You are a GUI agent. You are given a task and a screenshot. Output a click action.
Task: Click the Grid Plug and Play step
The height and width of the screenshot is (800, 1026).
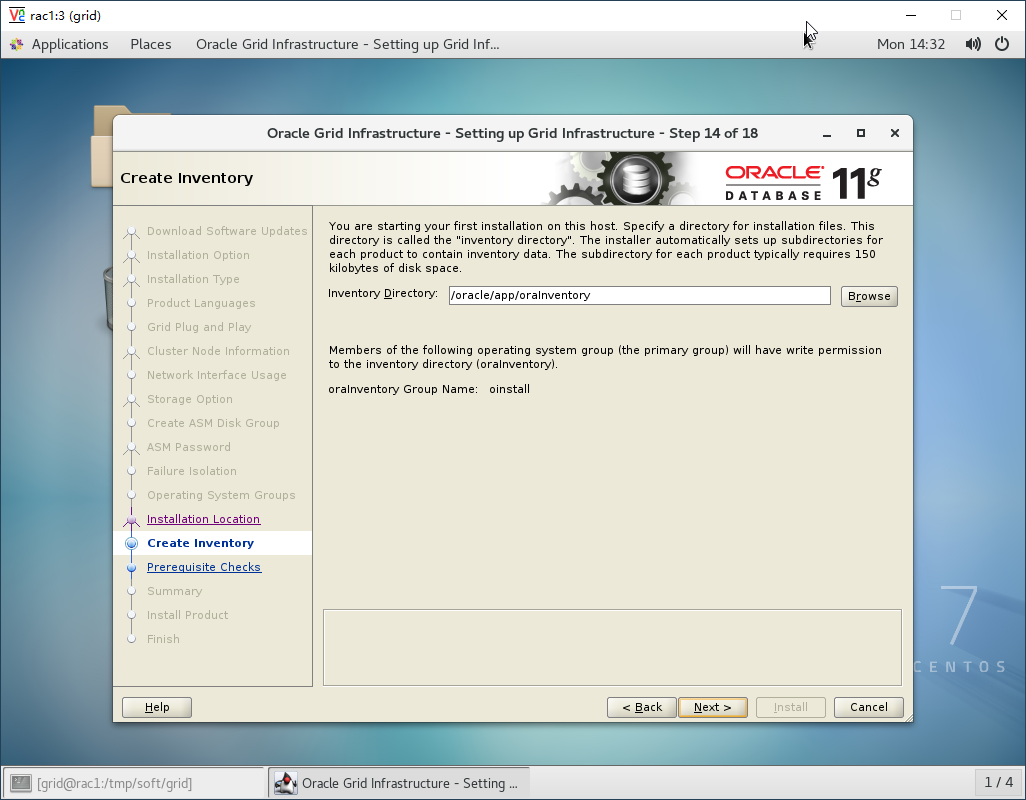pyautogui.click(x=199, y=327)
